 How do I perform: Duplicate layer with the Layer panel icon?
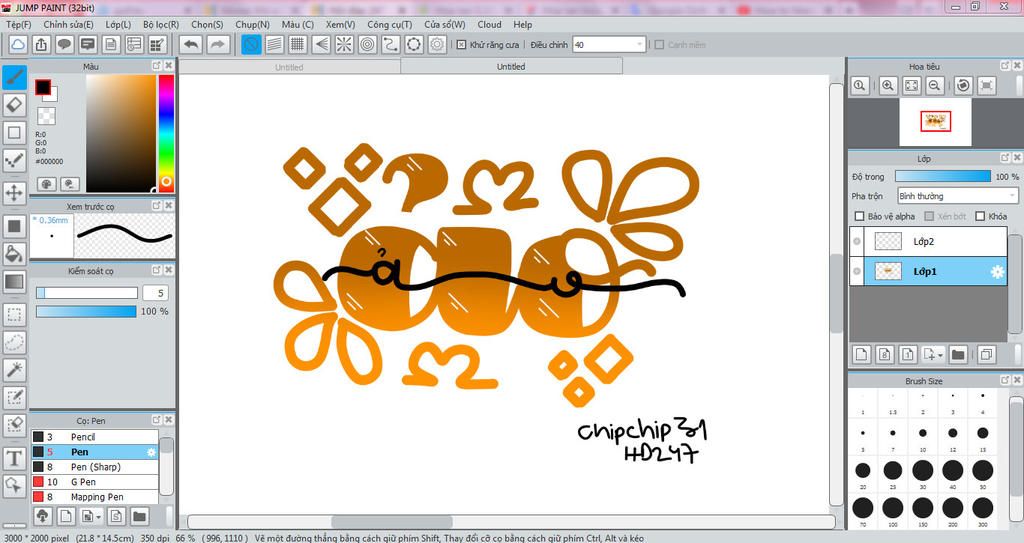(986, 354)
